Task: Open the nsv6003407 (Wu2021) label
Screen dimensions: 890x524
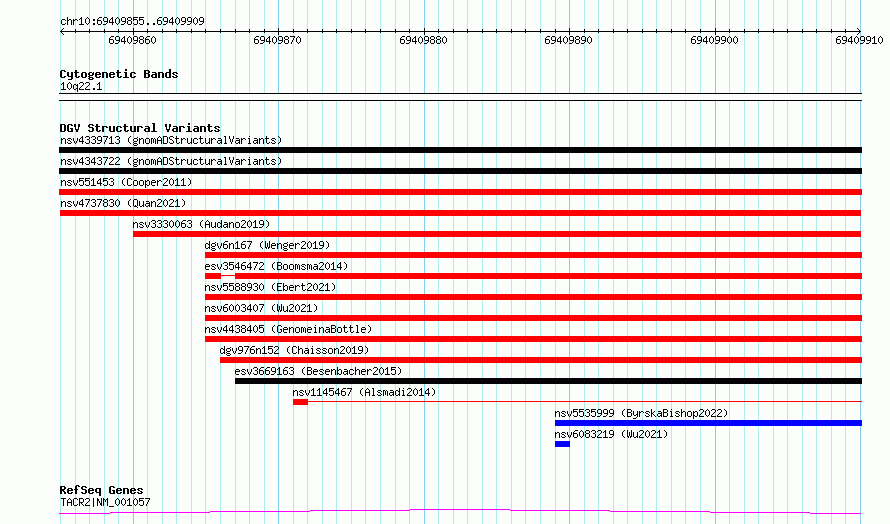Action: (x=261, y=308)
